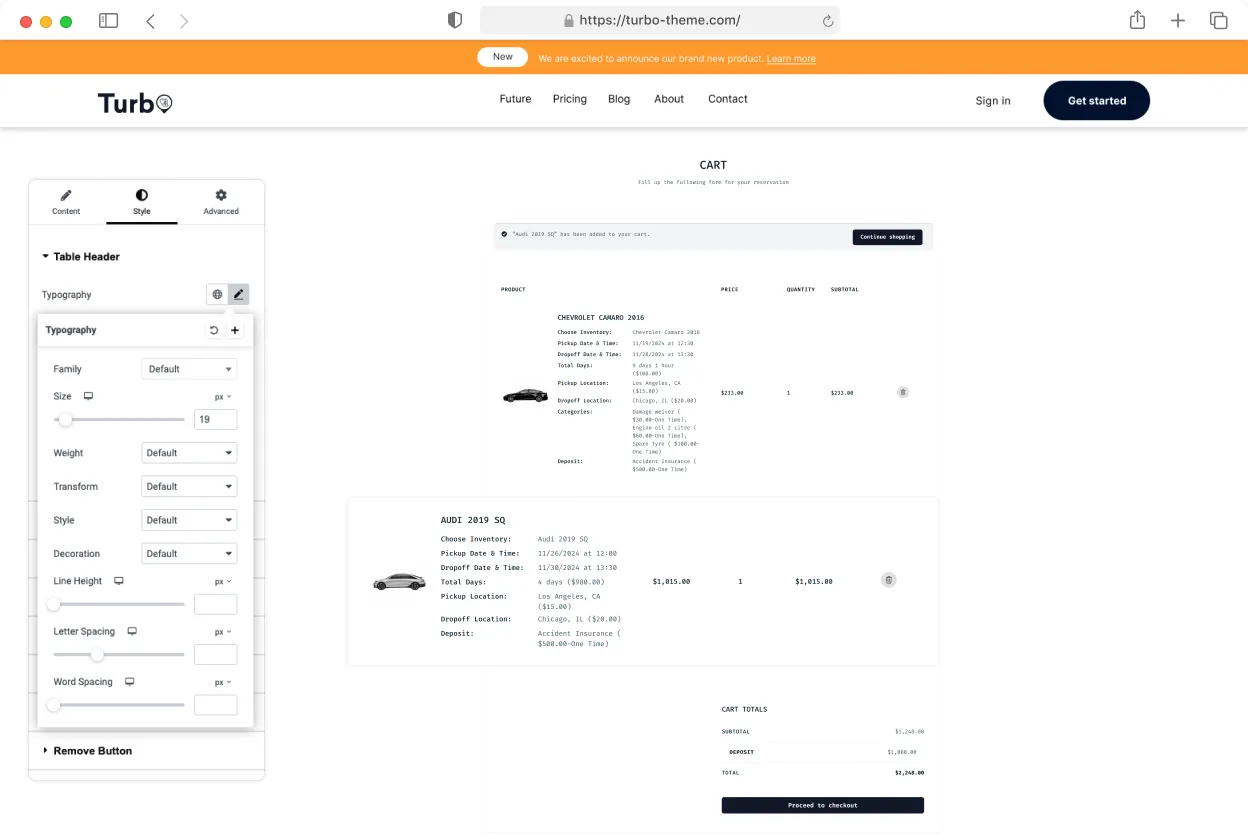Click the privacy shield icon
This screenshot has width=1248, height=840.
coord(455,20)
